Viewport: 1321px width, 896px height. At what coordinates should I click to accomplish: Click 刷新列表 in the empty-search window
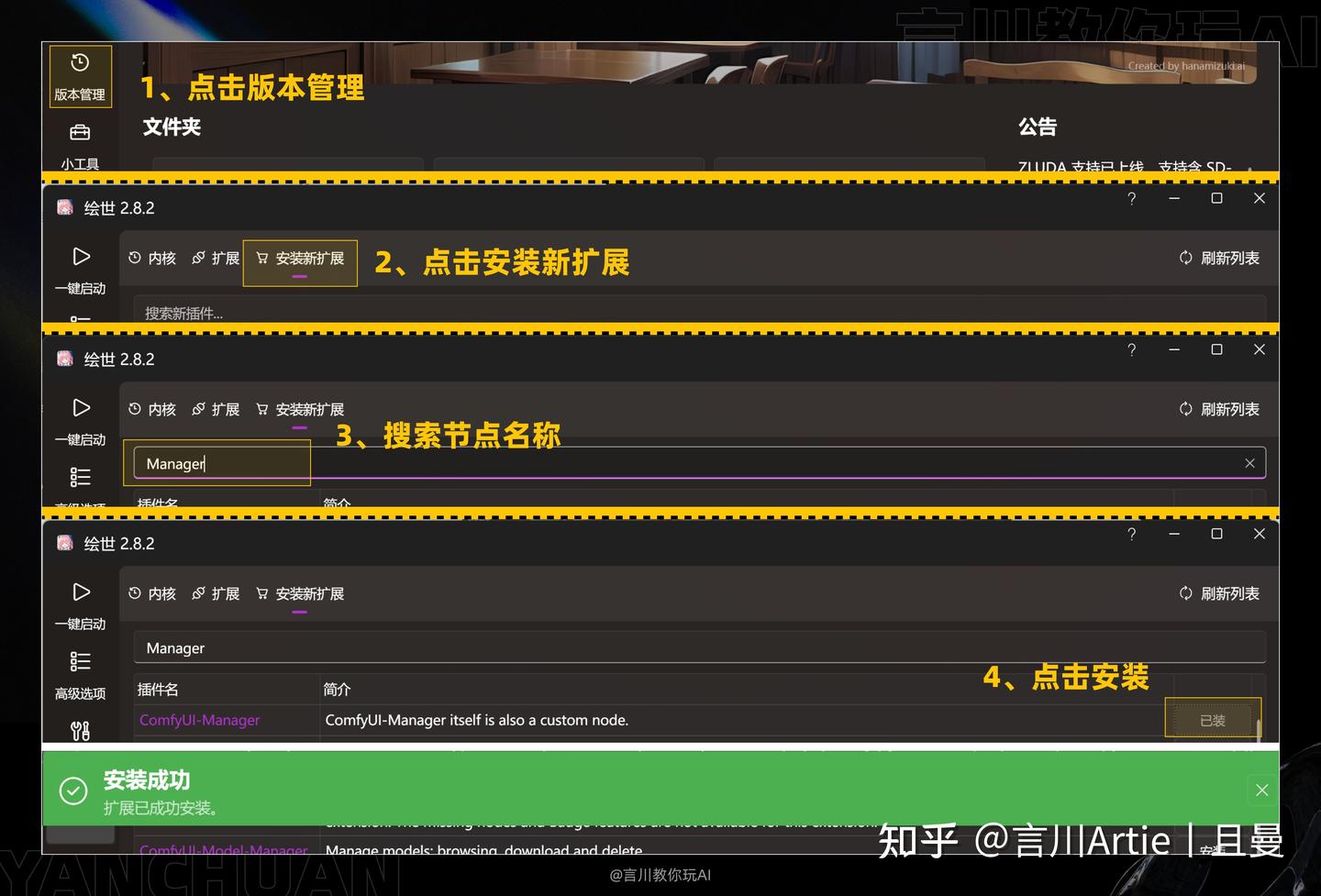click(x=1219, y=259)
